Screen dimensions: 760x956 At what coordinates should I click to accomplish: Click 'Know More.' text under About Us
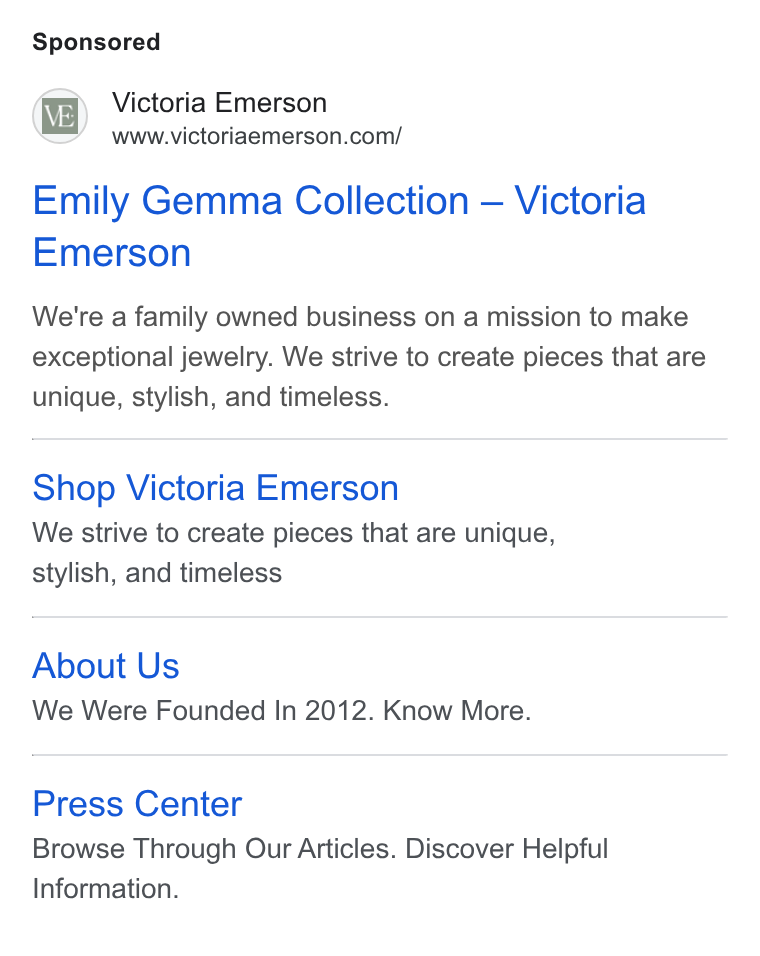457,711
